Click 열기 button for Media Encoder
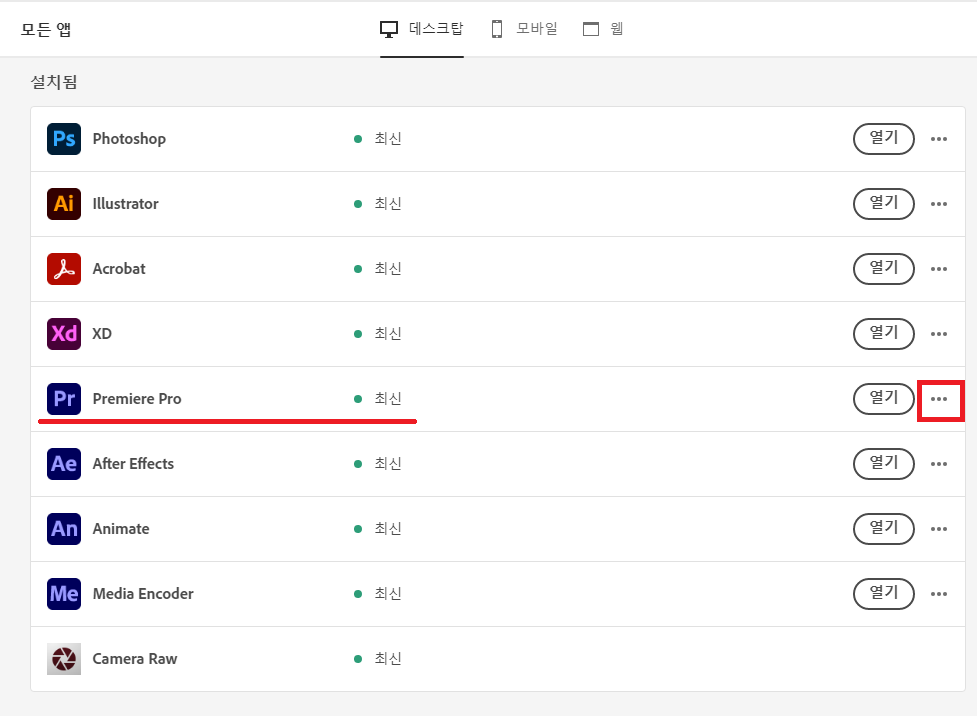977x716 pixels. 884,594
